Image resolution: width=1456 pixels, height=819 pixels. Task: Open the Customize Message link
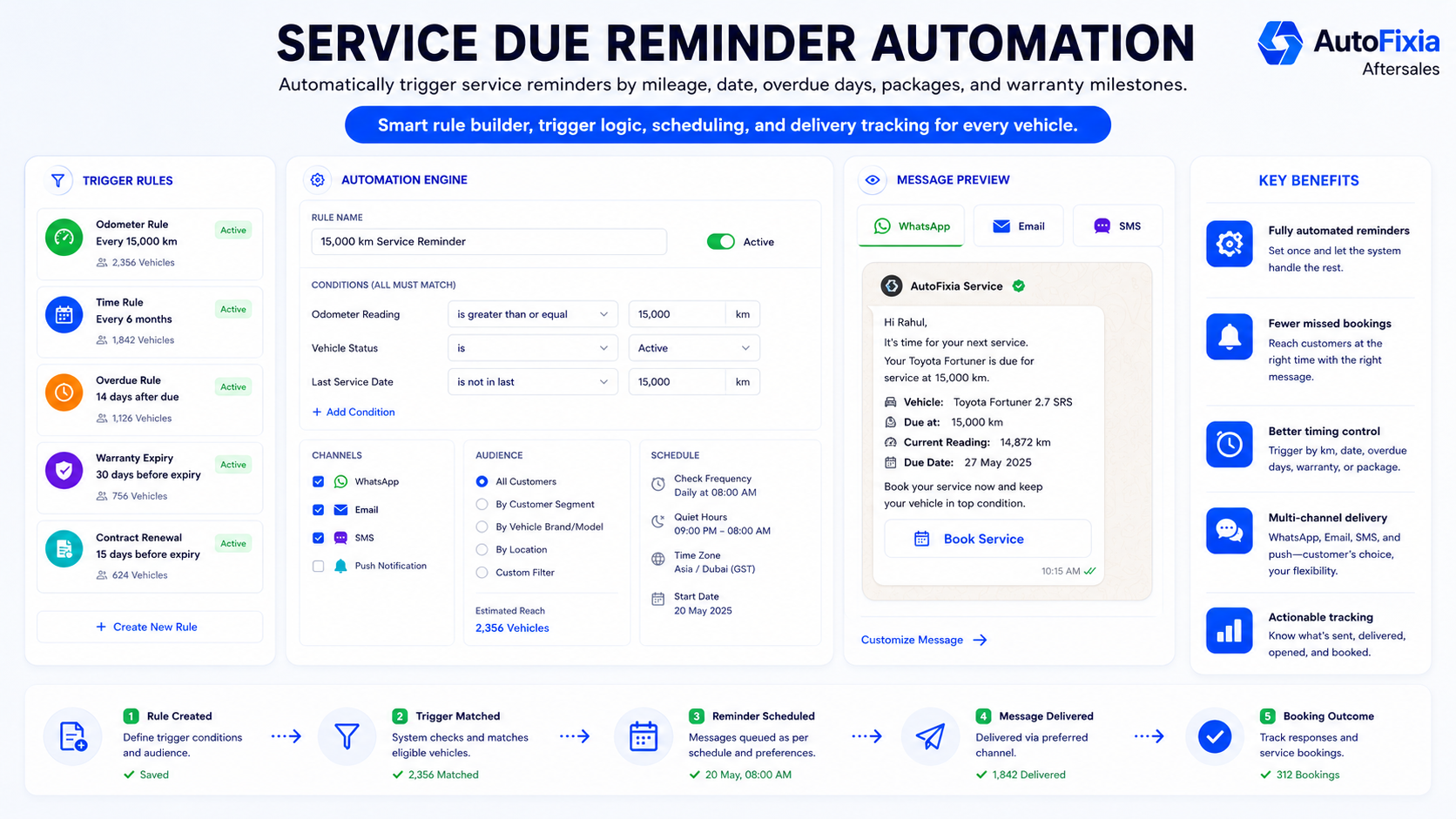pos(923,640)
